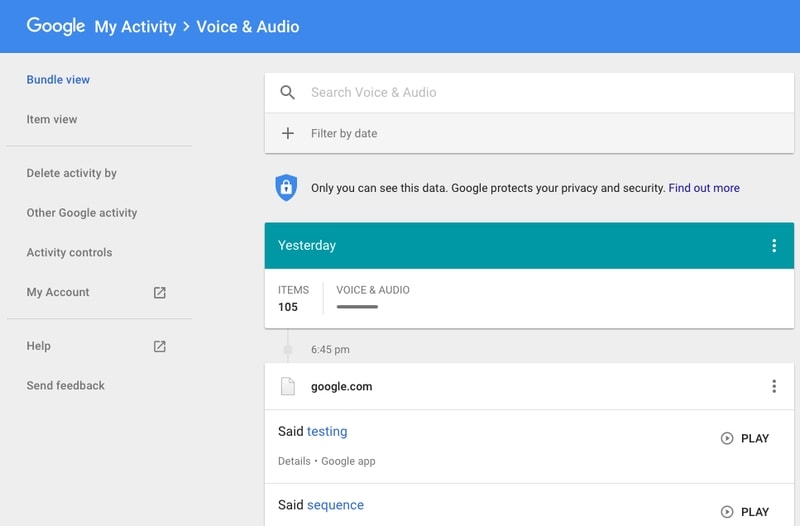Open the 'testing' search link
Viewport: 800px width, 526px height.
coord(327,432)
